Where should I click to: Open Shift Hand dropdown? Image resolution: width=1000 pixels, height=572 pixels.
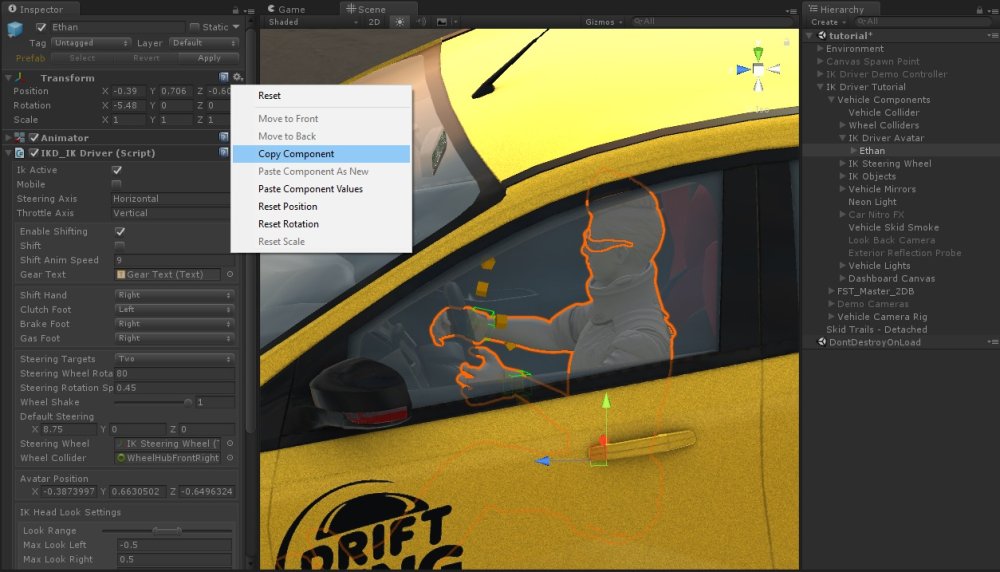click(x=174, y=295)
